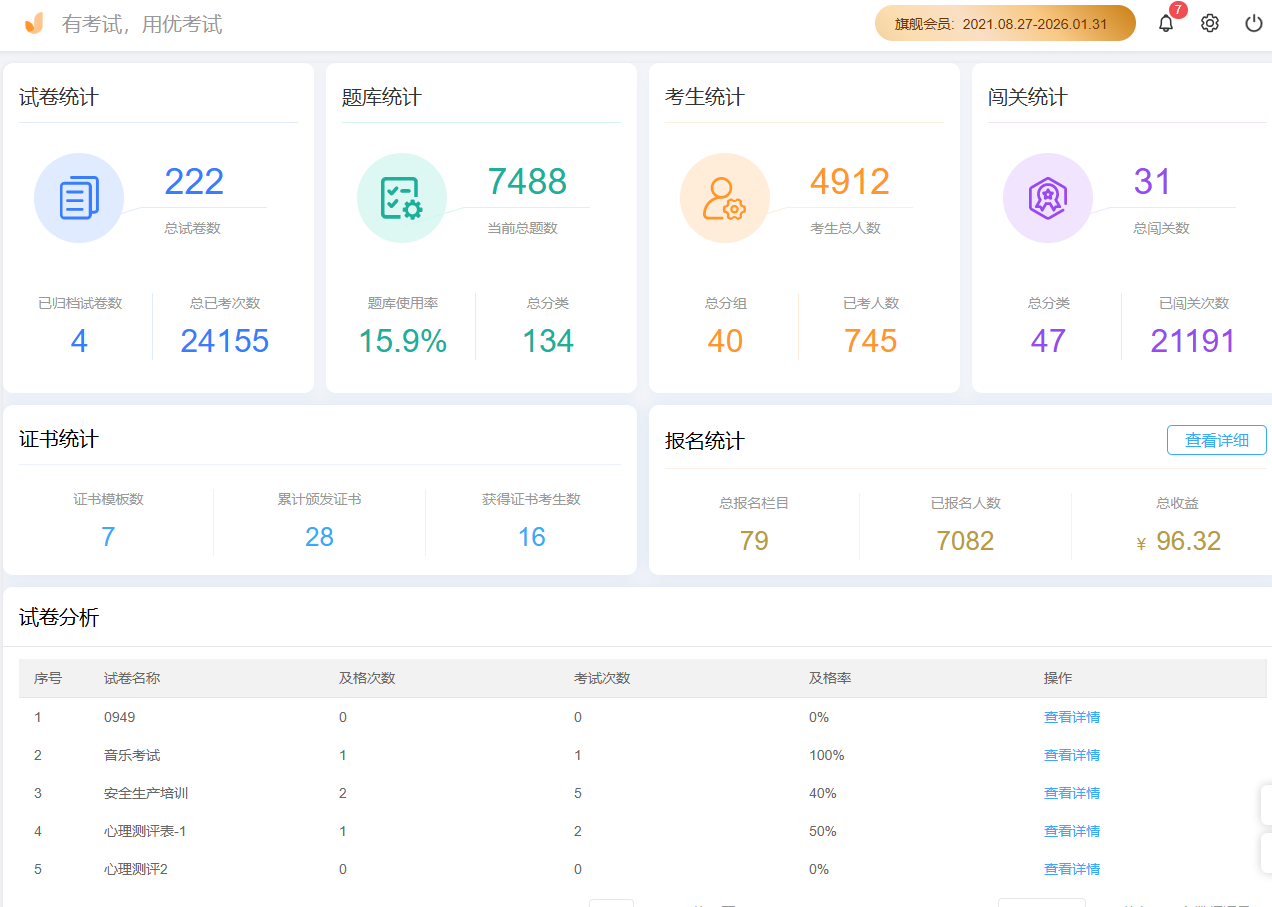Click the 考生总人数 figure 4912
Viewport: 1272px width, 907px height.
(850, 181)
